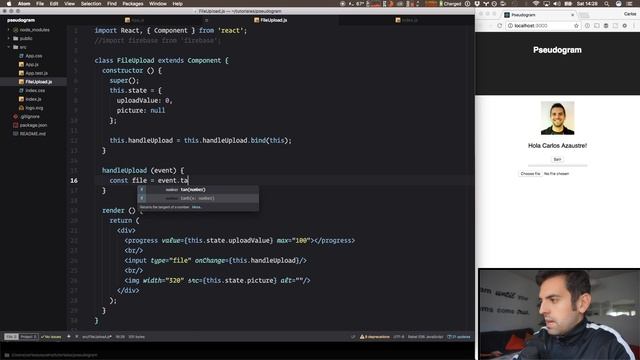This screenshot has width=640, height=360.
Task: Open App.css in the tree view
Action: tap(33, 56)
